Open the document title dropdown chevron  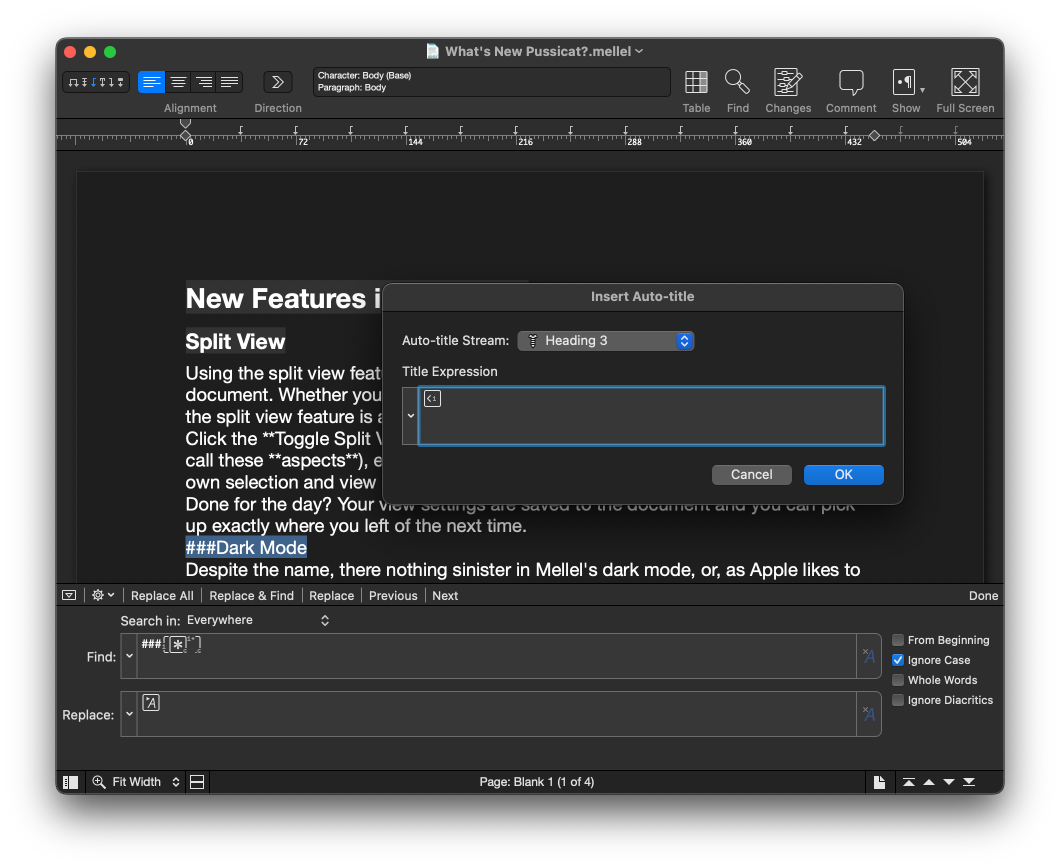[639, 51]
